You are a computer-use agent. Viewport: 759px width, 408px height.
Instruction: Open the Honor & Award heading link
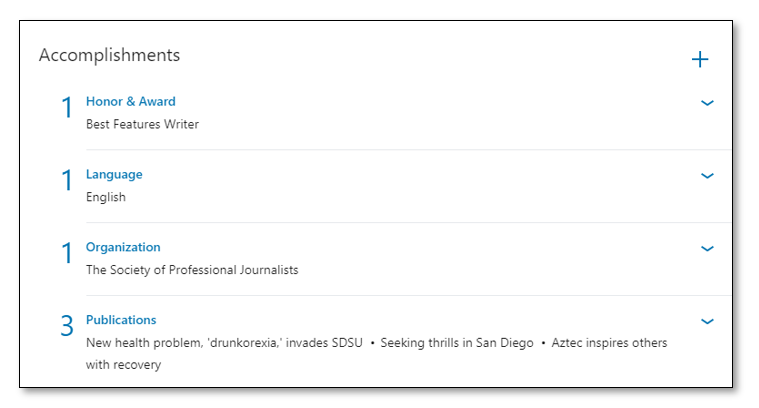click(131, 102)
